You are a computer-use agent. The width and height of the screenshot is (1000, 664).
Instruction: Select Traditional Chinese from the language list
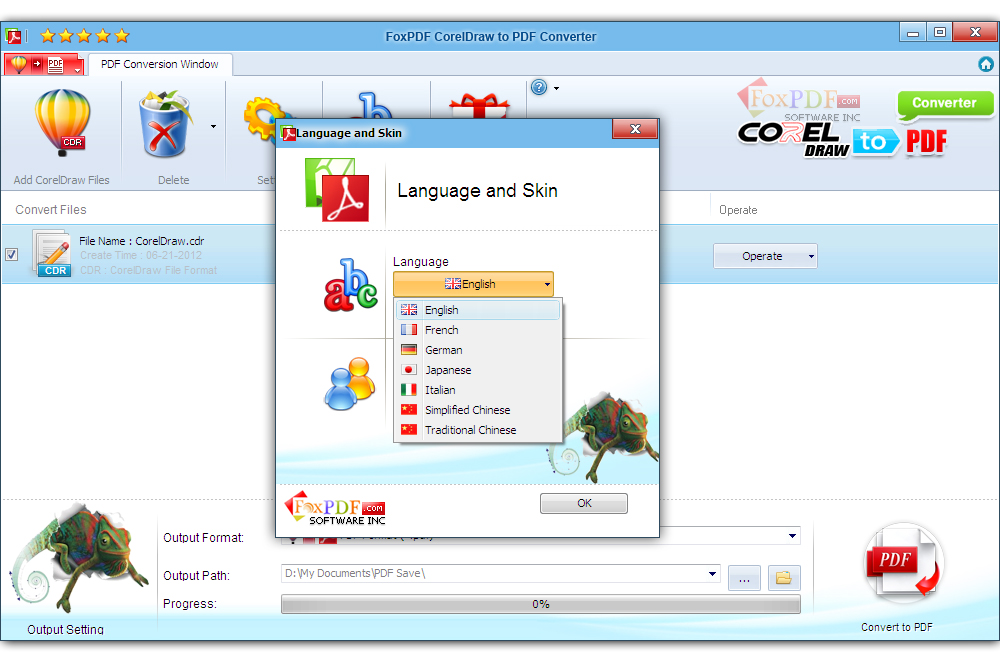click(x=478, y=430)
